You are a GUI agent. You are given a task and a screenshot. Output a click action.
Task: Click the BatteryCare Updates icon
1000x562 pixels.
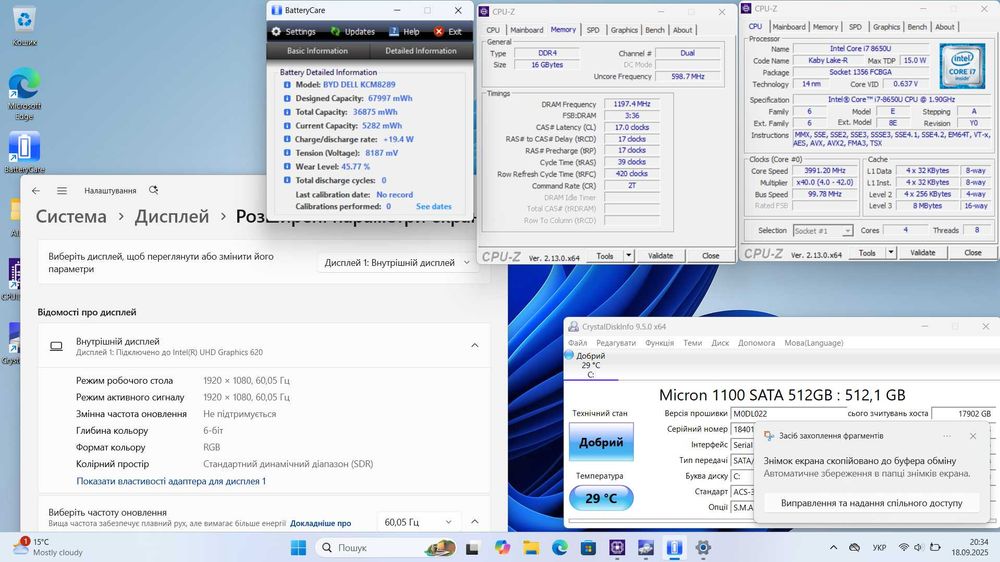pos(335,31)
